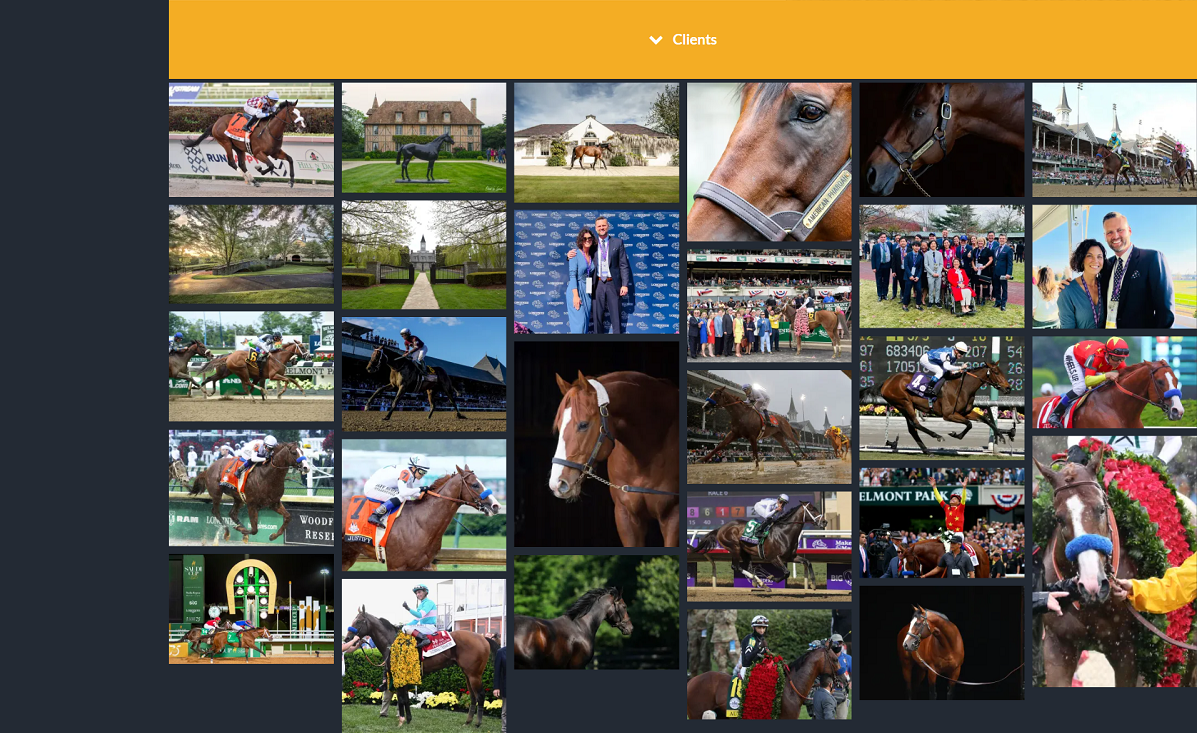Open the bay horse on black background photo
This screenshot has height=733, width=1197.
942,643
